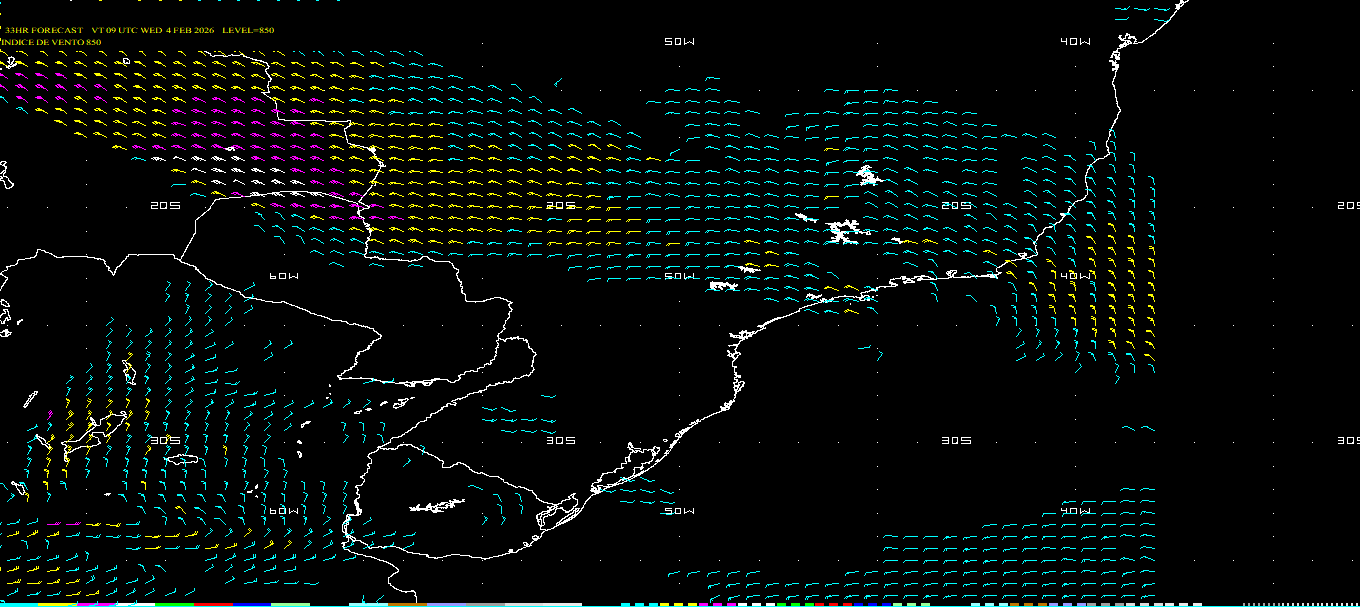Click the leftmost 30S latitude label
The height and width of the screenshot is (607, 1360).
(x=165, y=440)
